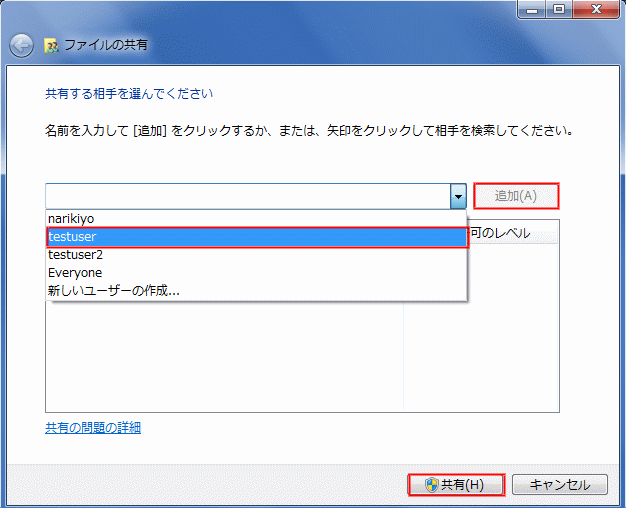This screenshot has width=626, height=508.
Task: Open the 共有の問題の詳細 link
Action: pos(93,428)
